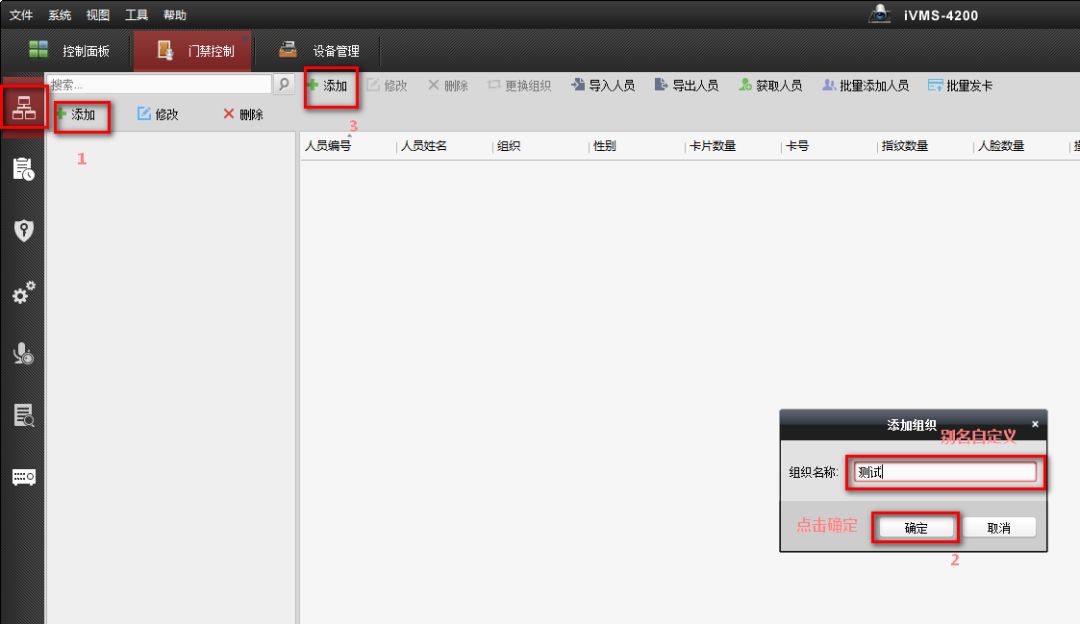Sort by 指纹数量 column header

[x=904, y=146]
